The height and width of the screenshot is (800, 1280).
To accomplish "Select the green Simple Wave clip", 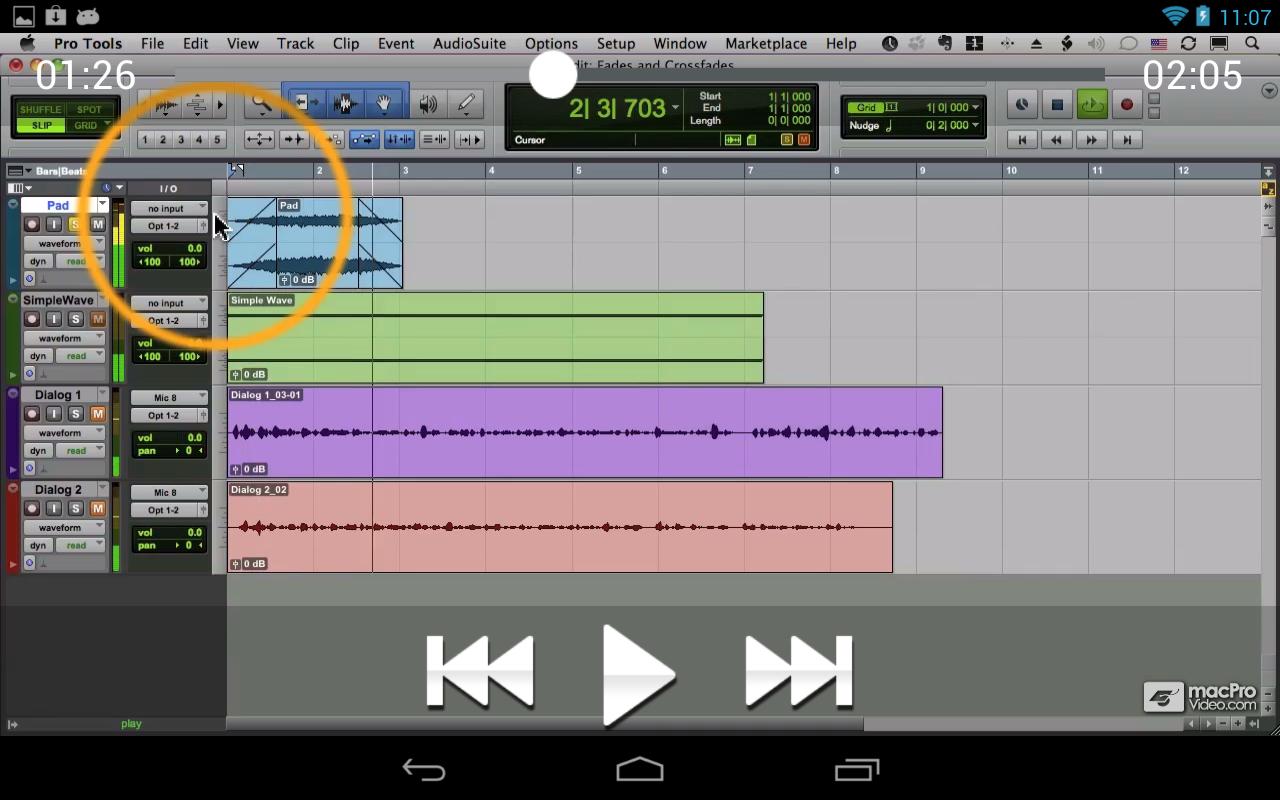I will (x=496, y=338).
